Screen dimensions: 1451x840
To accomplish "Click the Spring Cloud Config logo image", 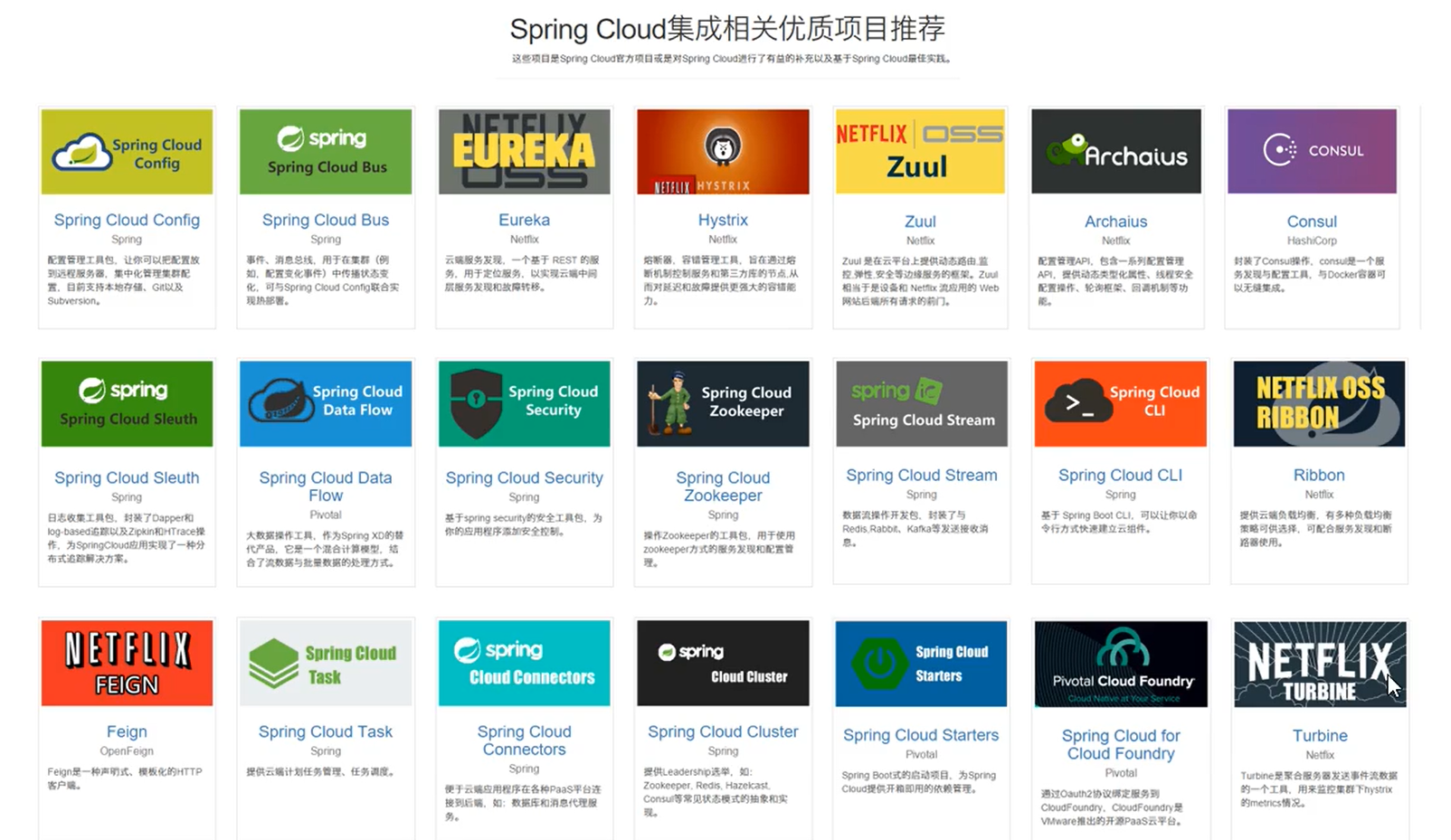I will [127, 152].
